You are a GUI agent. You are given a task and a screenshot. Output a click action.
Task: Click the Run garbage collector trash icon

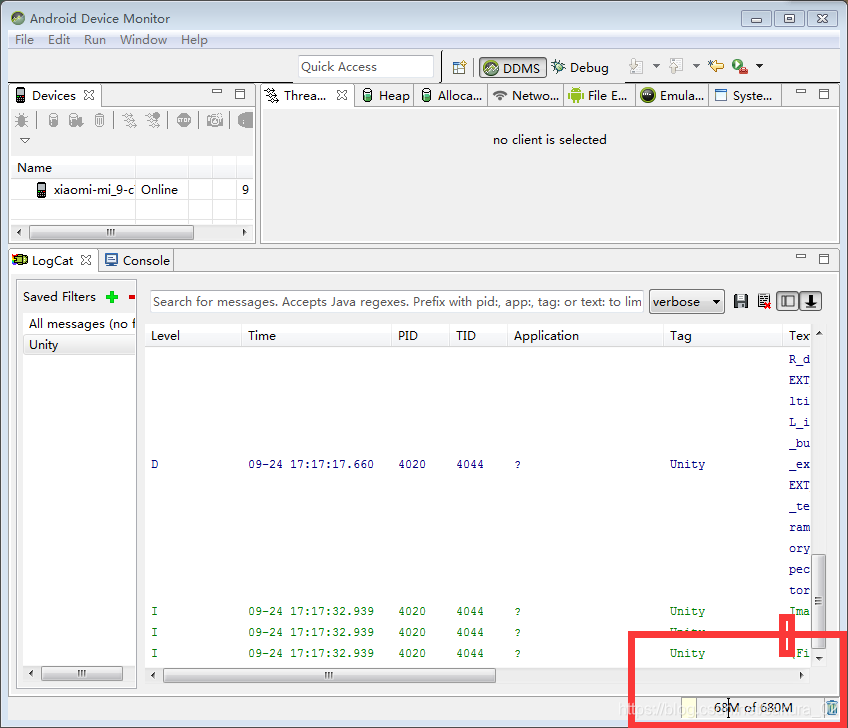[x=832, y=707]
